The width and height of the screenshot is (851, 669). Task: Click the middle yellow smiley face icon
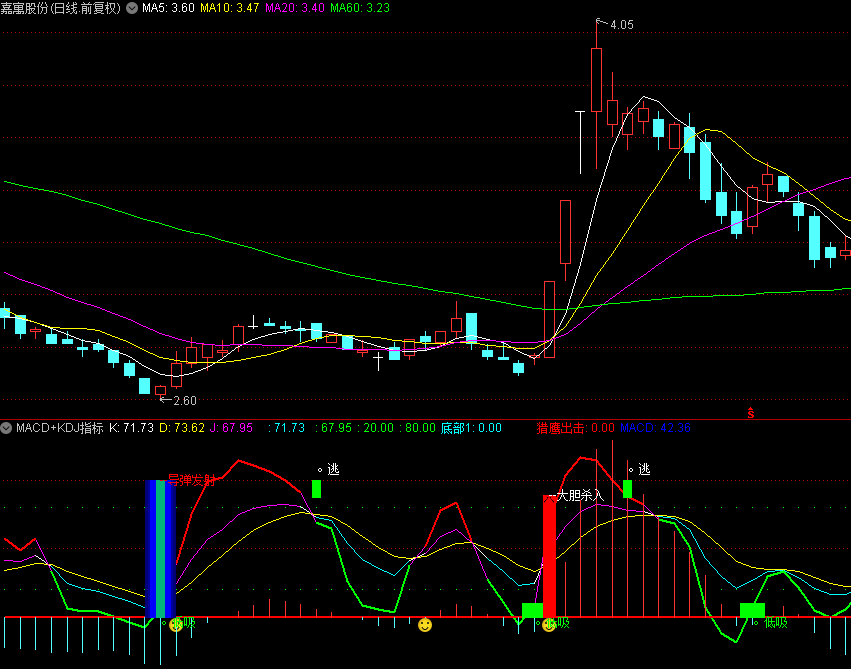pos(425,625)
